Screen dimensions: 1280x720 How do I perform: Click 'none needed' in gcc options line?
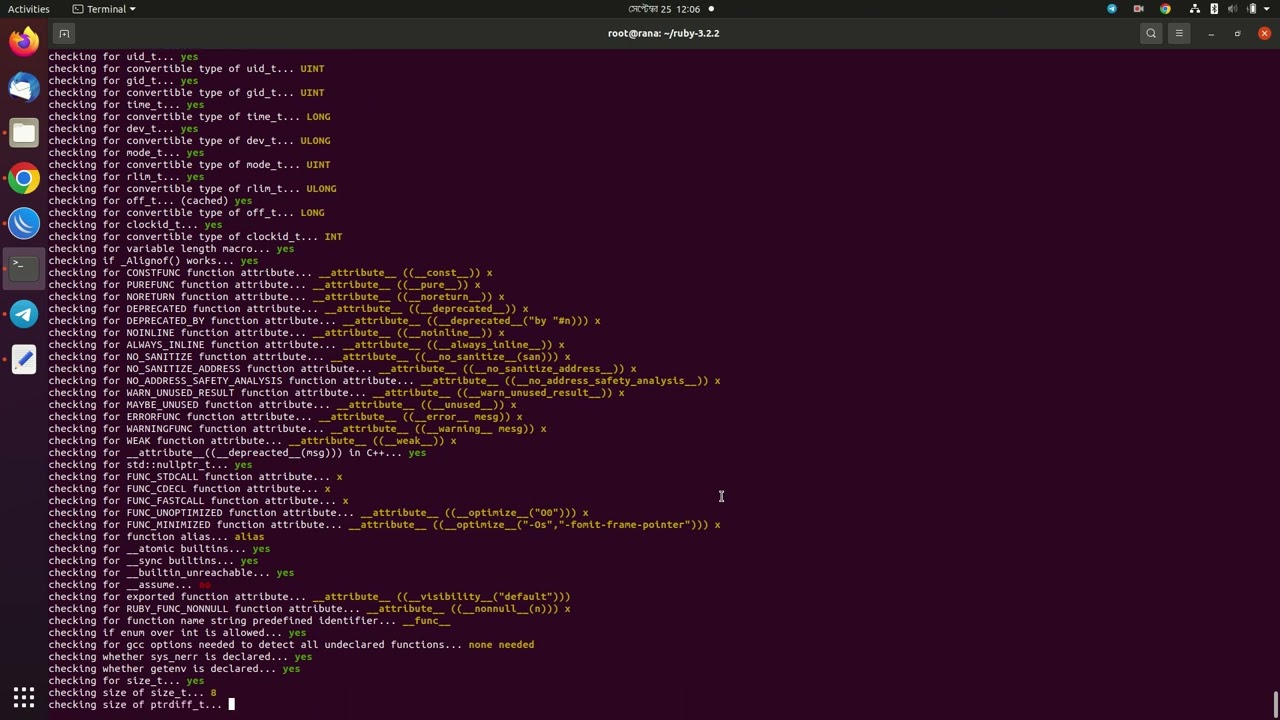[501, 645]
